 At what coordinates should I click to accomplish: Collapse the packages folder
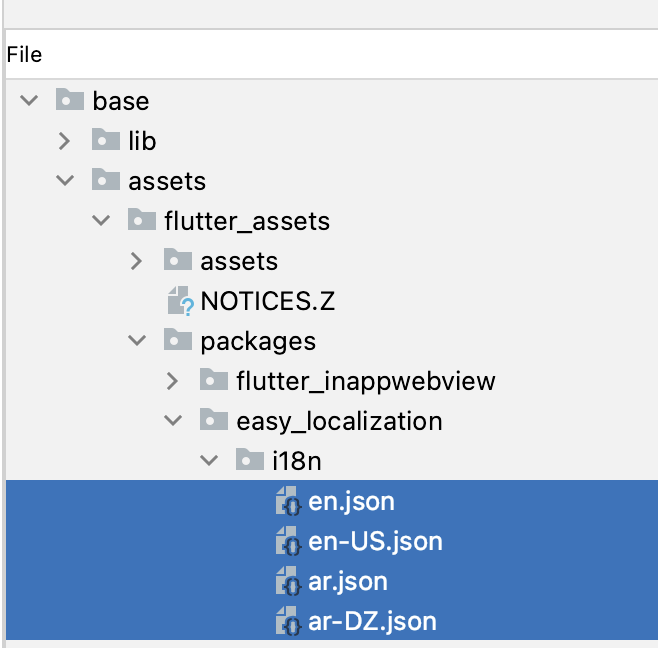137,340
